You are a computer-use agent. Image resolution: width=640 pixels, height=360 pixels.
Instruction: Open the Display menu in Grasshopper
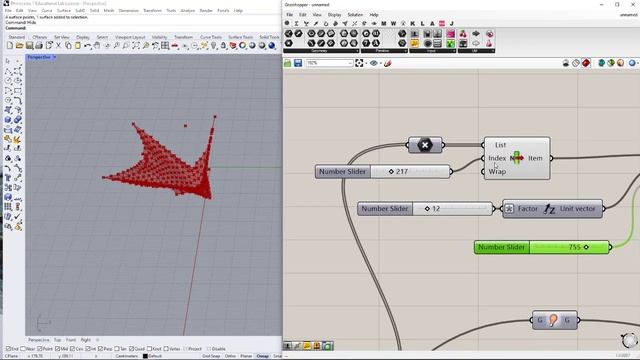pos(334,15)
